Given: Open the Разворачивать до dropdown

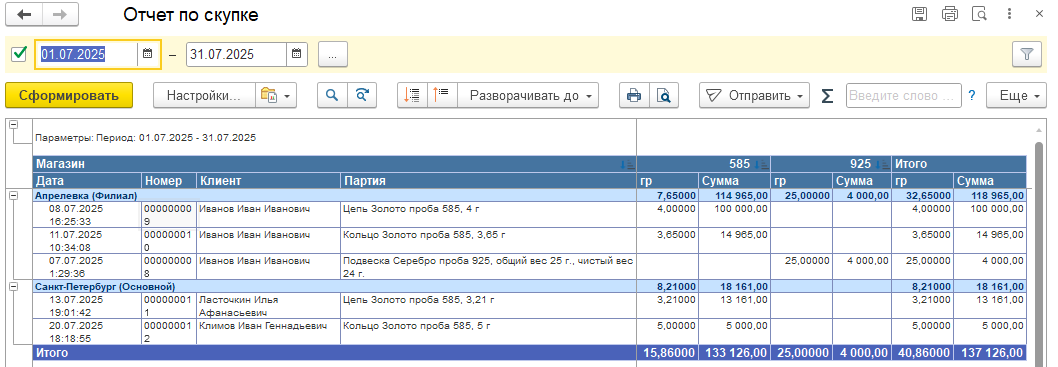Looking at the screenshot, I should (x=528, y=96).
